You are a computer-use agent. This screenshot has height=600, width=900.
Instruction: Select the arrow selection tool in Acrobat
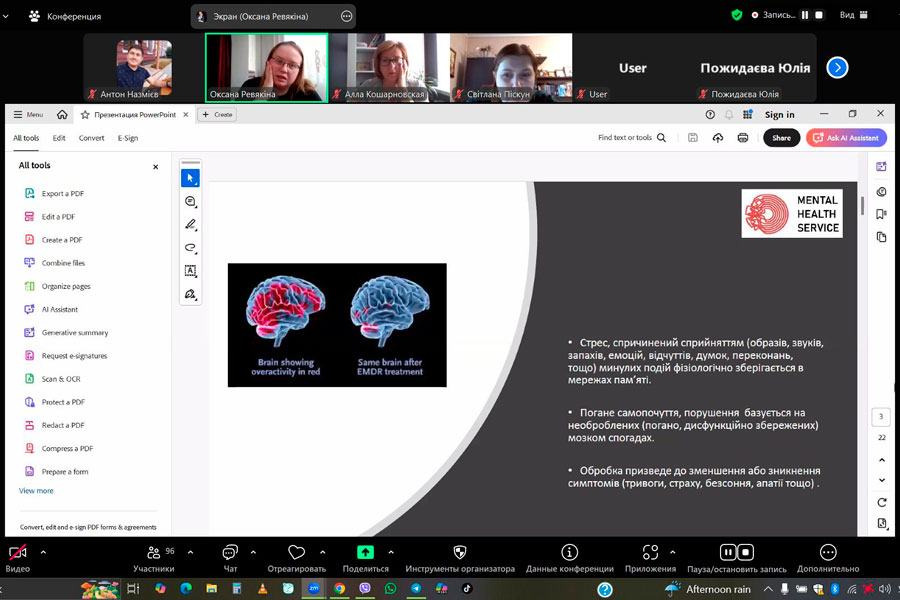[x=190, y=178]
